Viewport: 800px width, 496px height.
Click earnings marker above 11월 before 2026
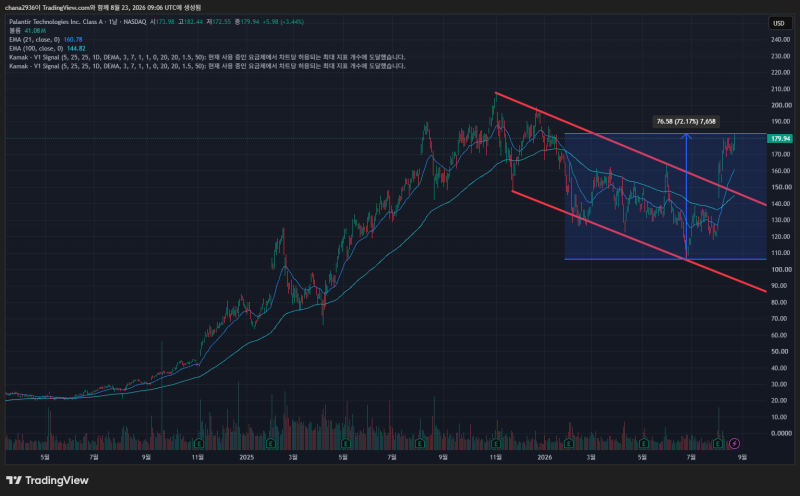pyautogui.click(x=496, y=443)
